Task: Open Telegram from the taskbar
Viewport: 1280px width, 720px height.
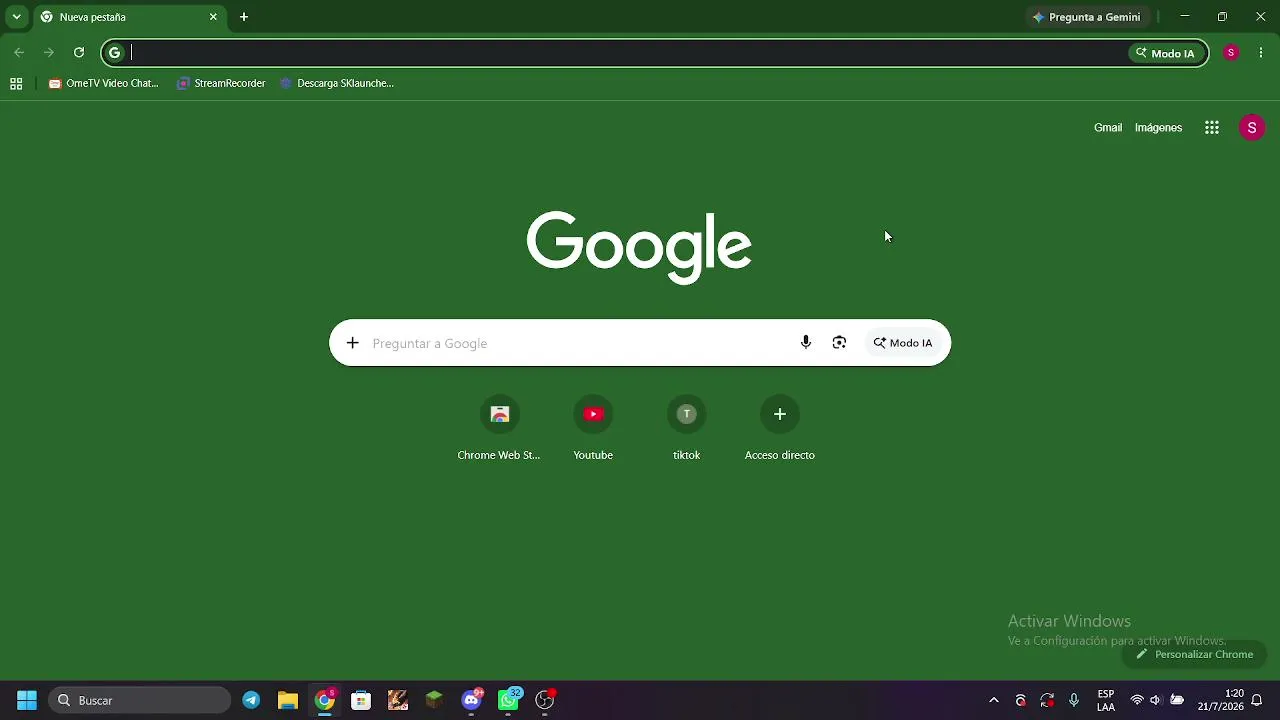Action: coord(251,701)
